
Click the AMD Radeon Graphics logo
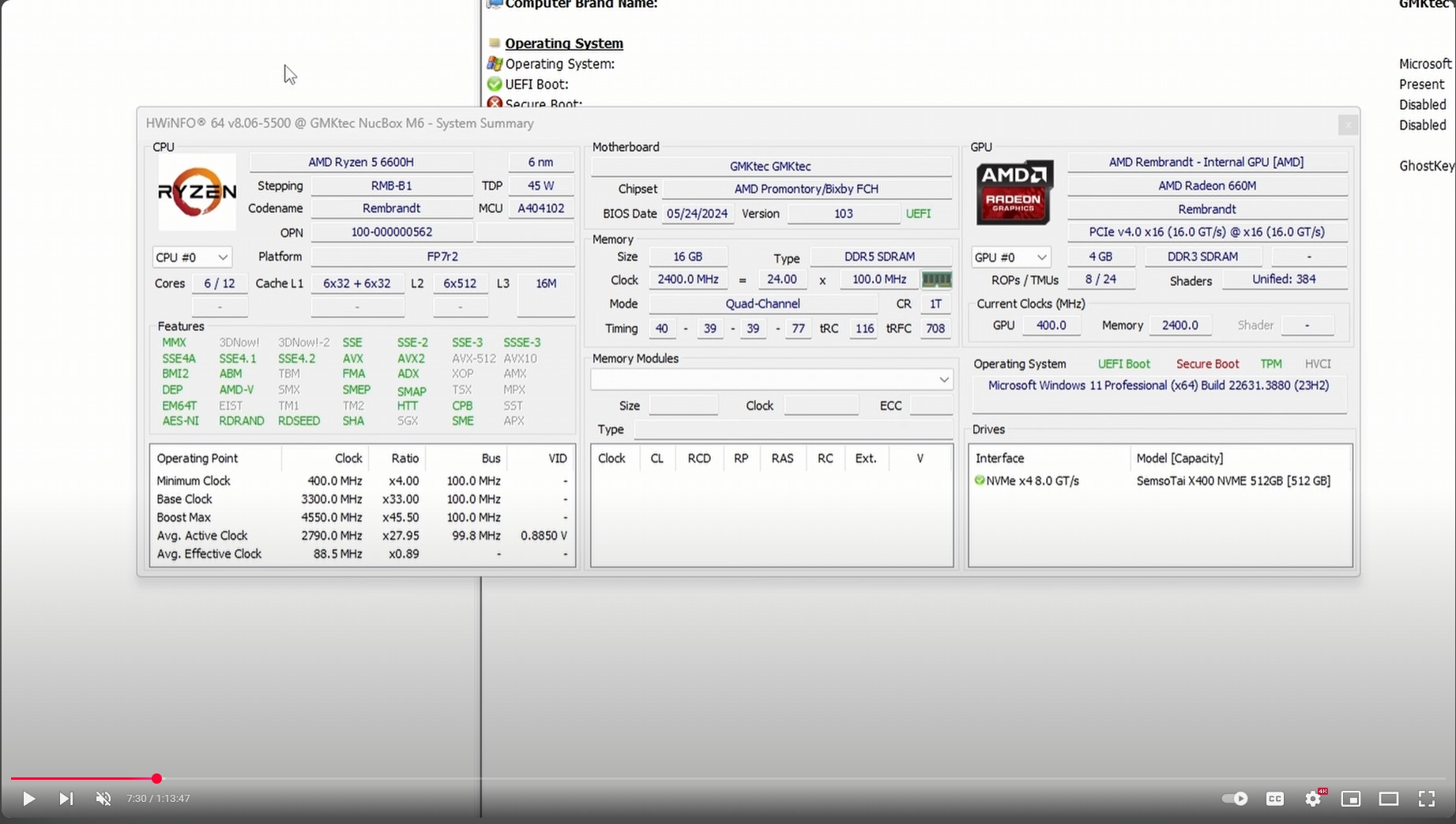tap(1014, 193)
